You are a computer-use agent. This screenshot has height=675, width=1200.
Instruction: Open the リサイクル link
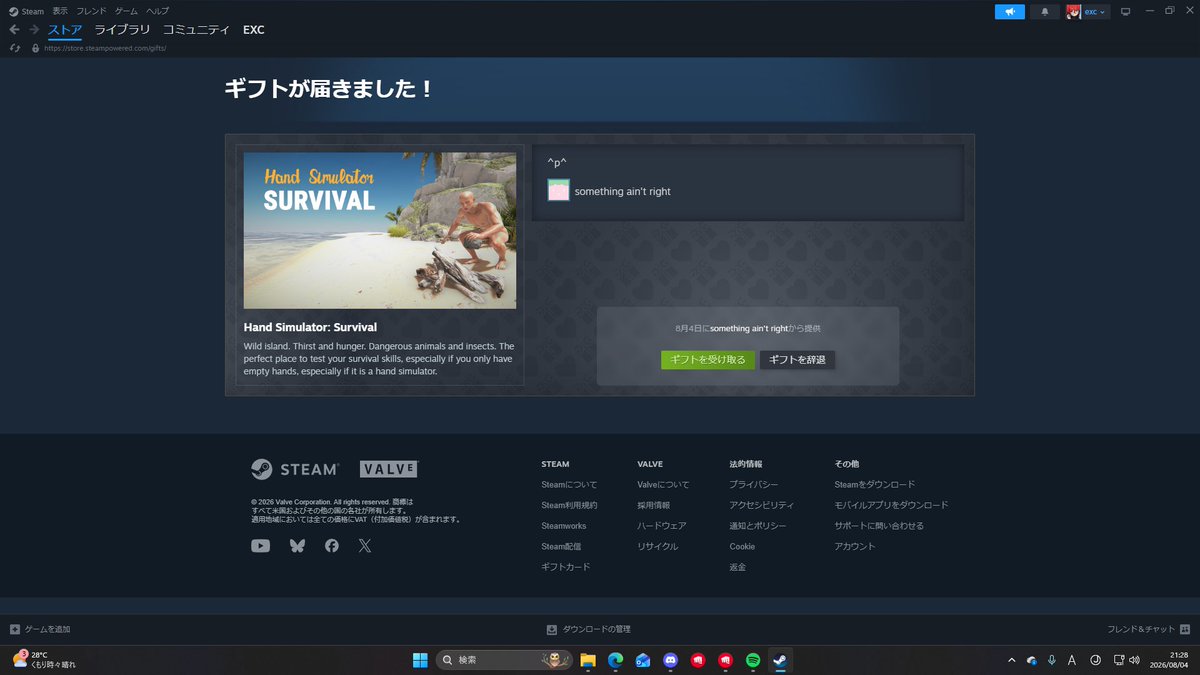click(x=658, y=547)
